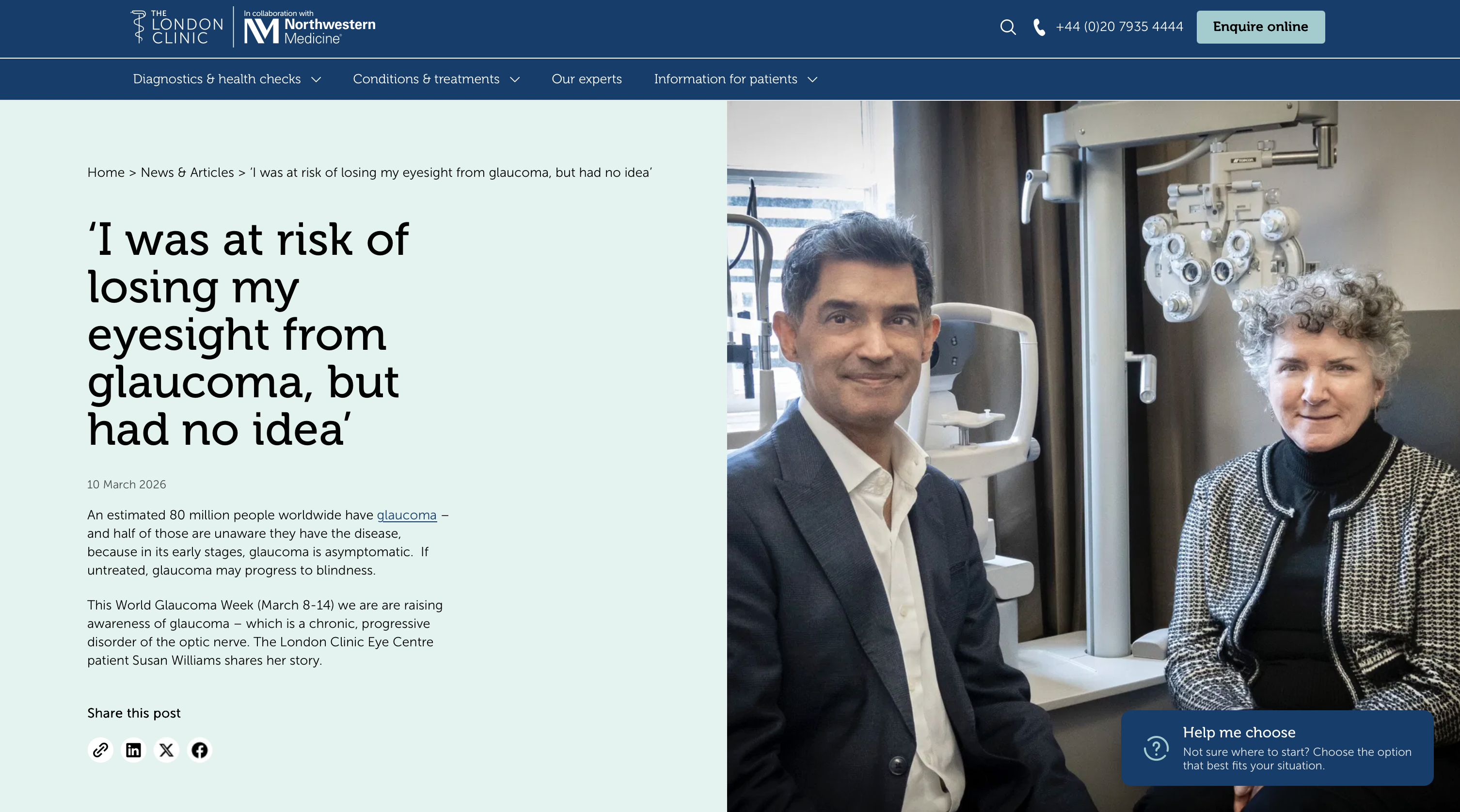Expand Diagnostics & health checks chevron
The height and width of the screenshot is (812, 1460).
(x=316, y=79)
